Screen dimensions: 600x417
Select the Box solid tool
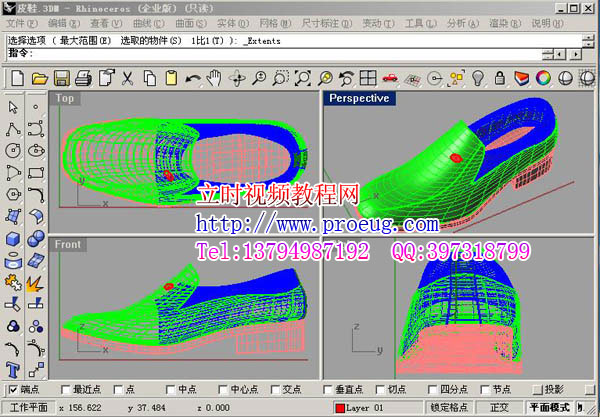(x=13, y=239)
